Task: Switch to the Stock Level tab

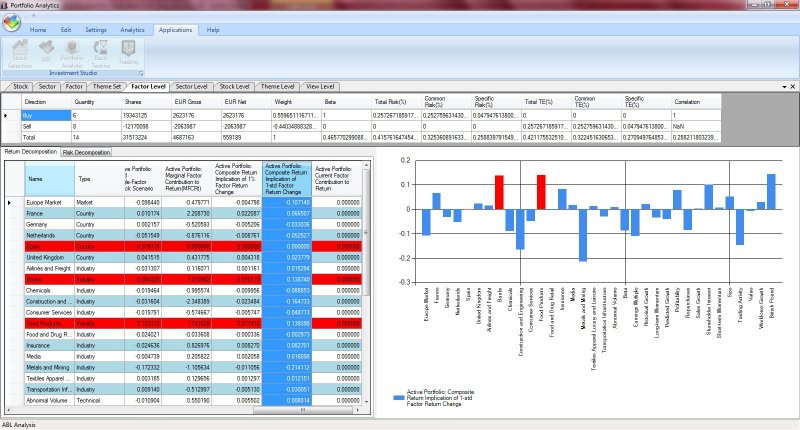Action: 234,87
